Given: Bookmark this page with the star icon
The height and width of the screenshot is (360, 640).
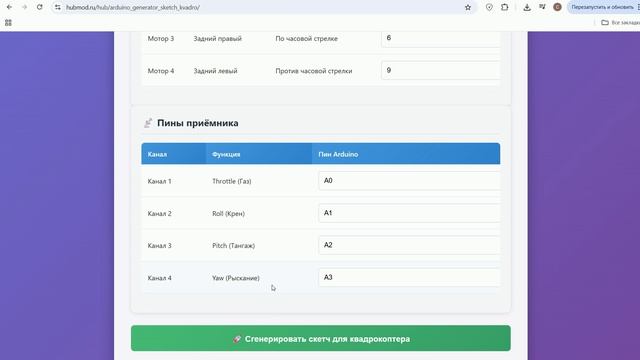Looking at the screenshot, I should [468, 7].
